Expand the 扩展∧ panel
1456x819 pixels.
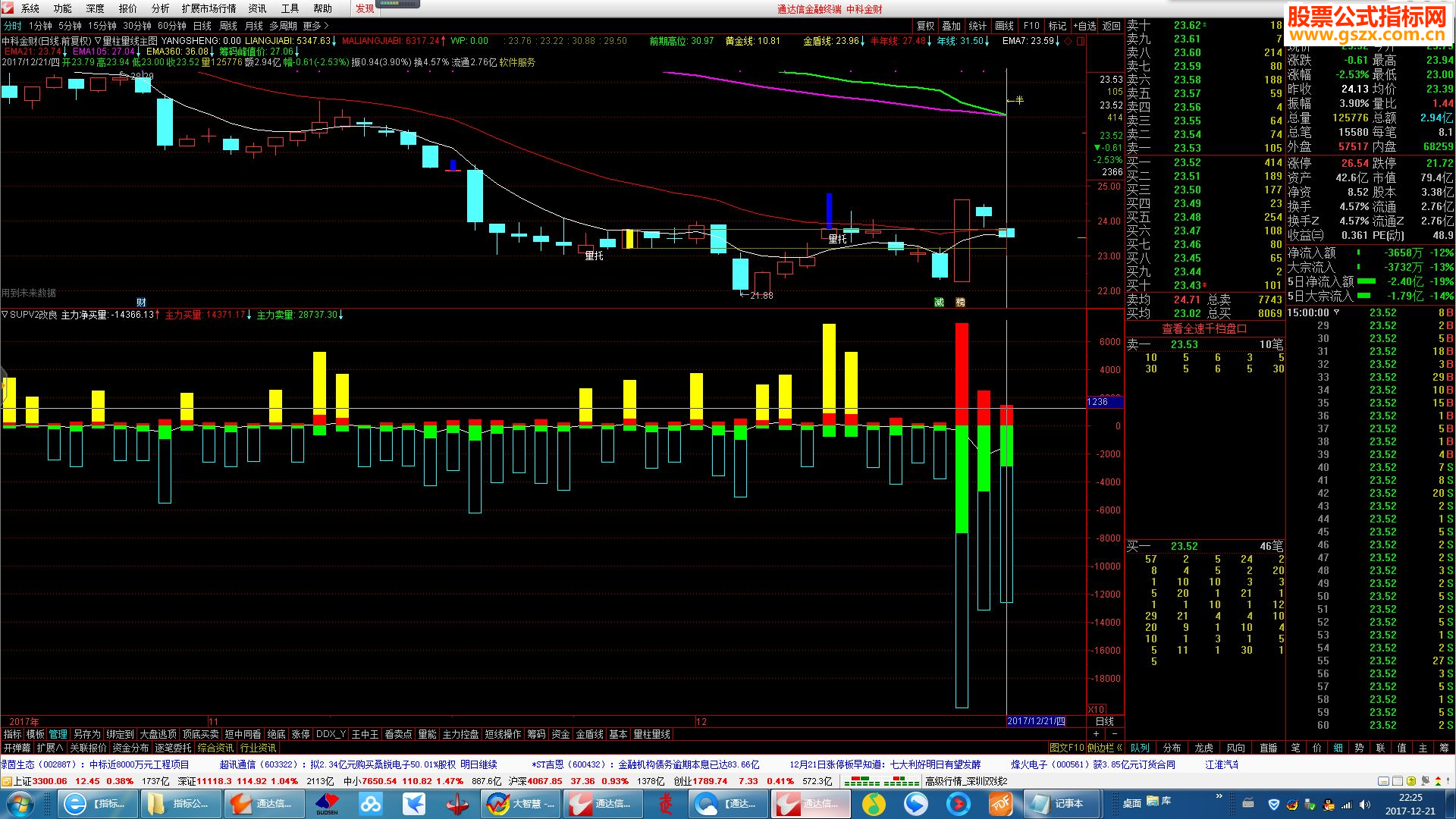[x=50, y=748]
